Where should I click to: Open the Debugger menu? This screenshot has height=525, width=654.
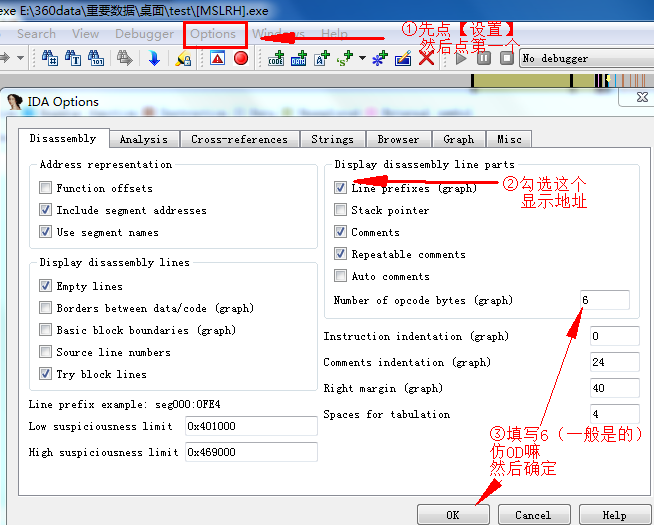(x=144, y=34)
